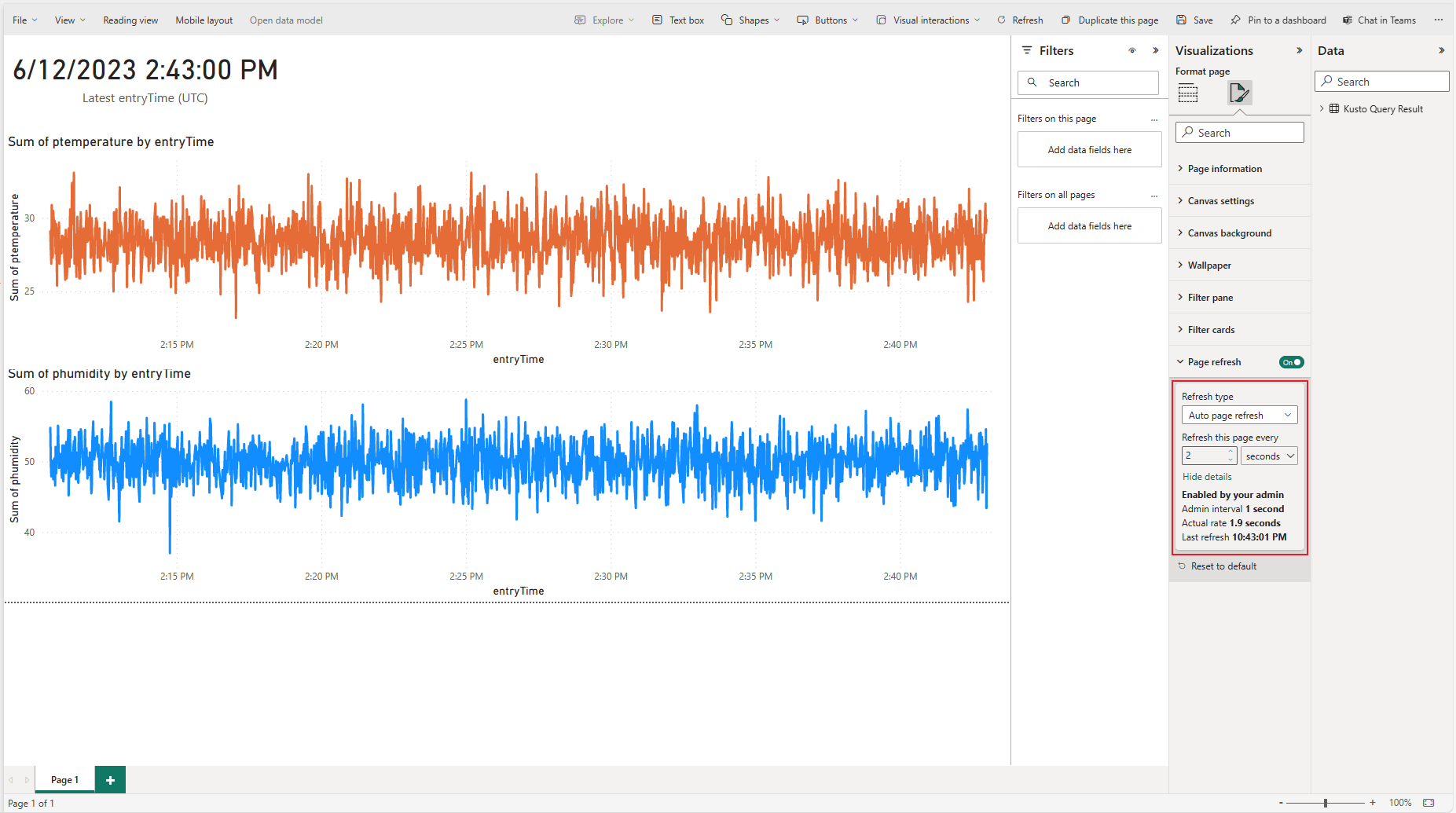Open the seconds unit dropdown
The height and width of the screenshot is (813, 1456).
1270,456
